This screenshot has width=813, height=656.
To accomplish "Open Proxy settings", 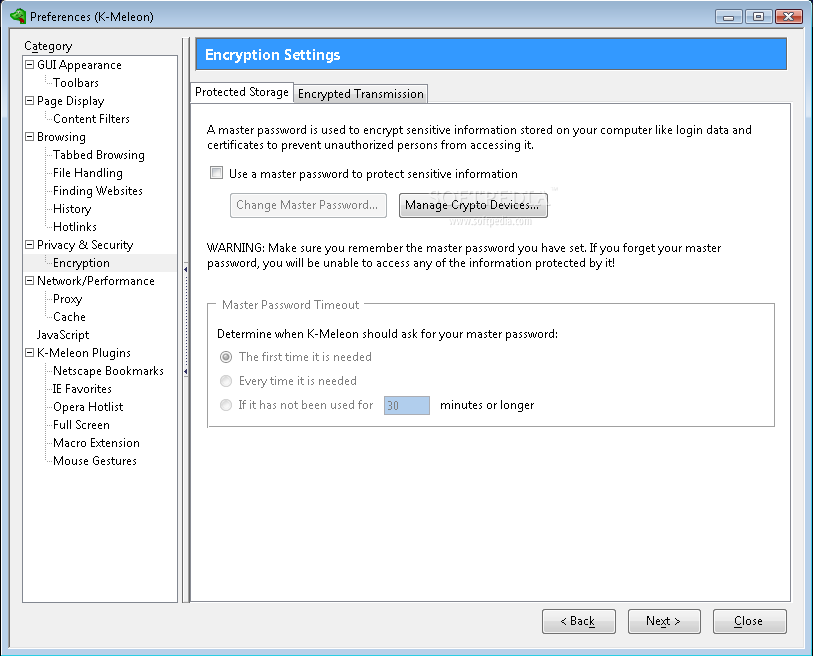I will point(67,299).
